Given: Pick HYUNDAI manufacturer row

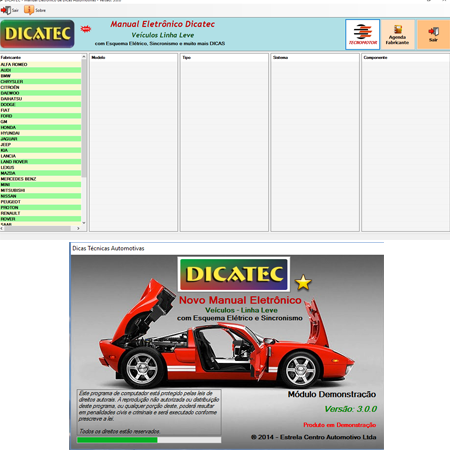Looking at the screenshot, I should coord(40,133).
